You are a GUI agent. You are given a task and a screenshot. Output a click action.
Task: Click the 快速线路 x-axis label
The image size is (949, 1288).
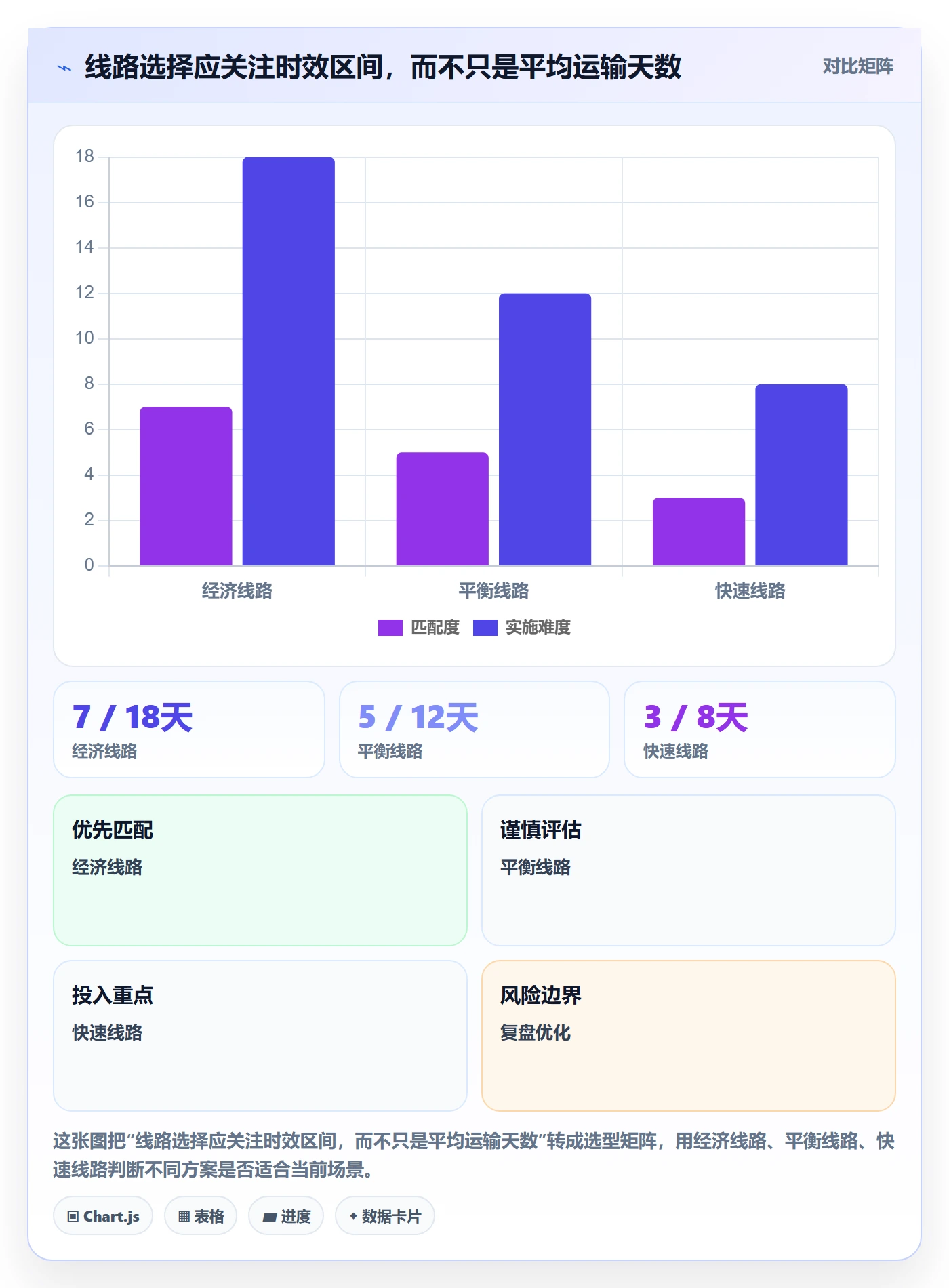[x=750, y=590]
